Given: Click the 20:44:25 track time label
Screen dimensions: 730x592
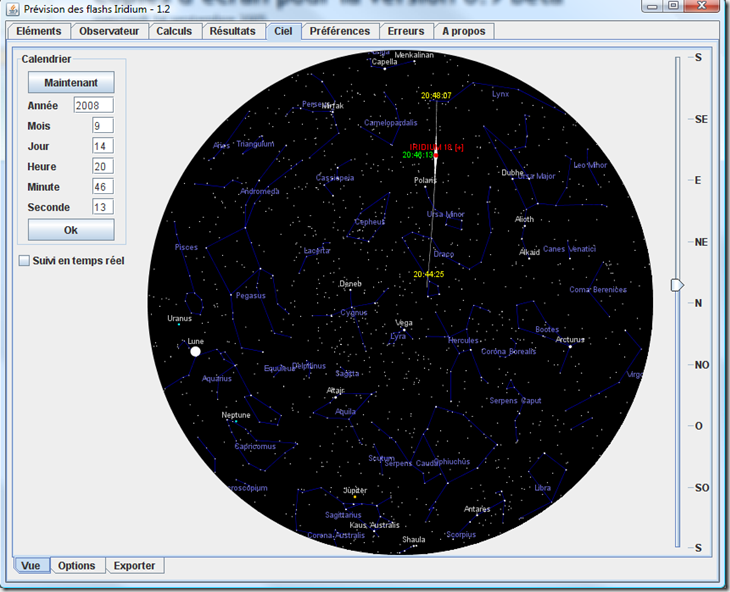Looking at the screenshot, I should 429,274.
